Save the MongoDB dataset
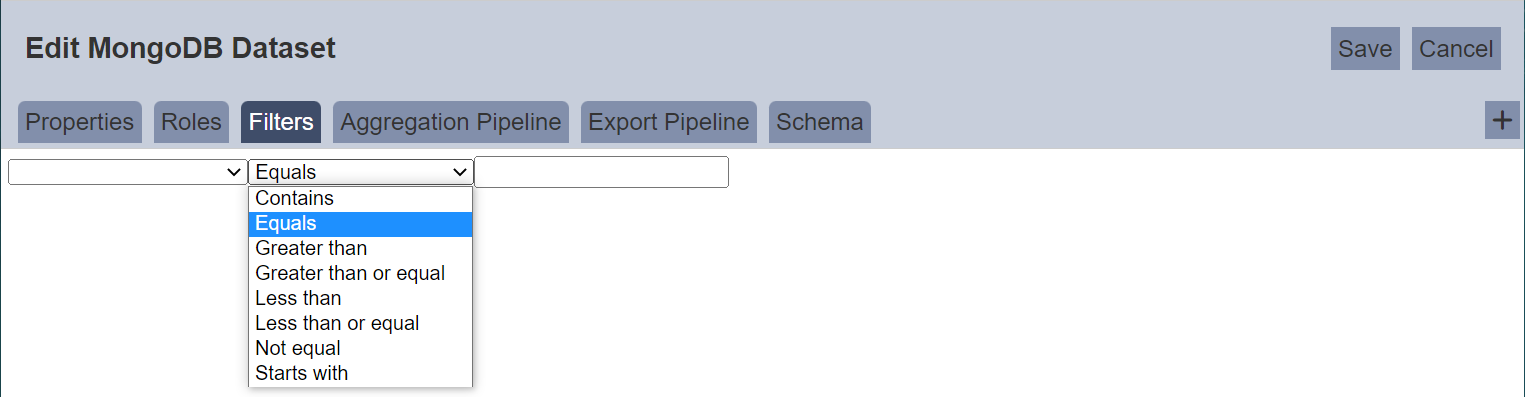 click(x=1365, y=49)
